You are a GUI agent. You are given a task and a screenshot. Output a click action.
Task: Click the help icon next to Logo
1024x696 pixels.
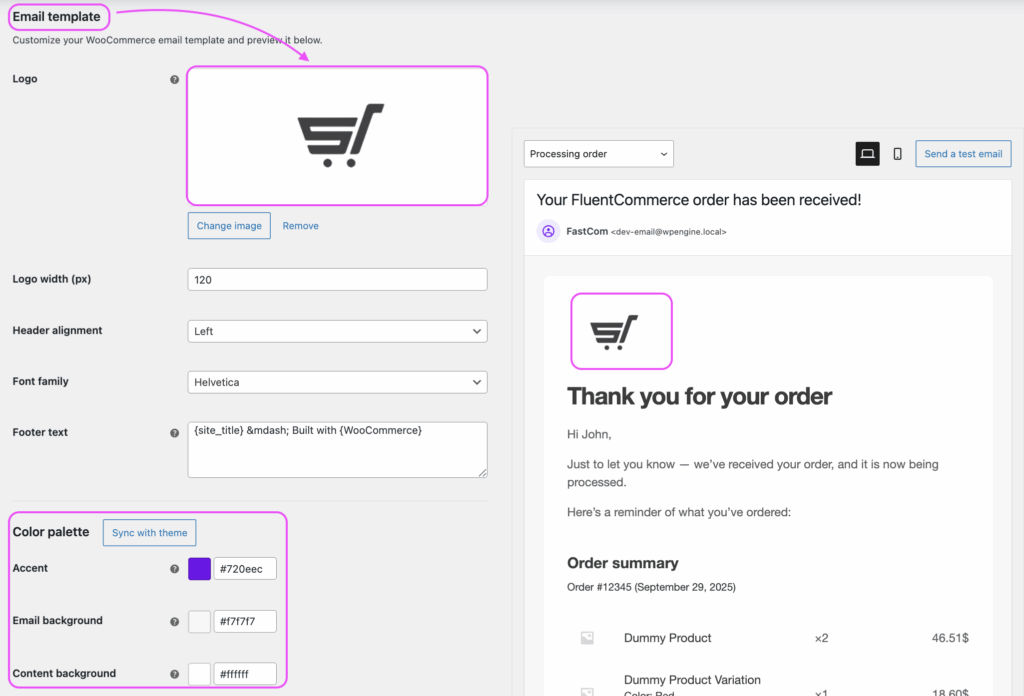coord(175,79)
